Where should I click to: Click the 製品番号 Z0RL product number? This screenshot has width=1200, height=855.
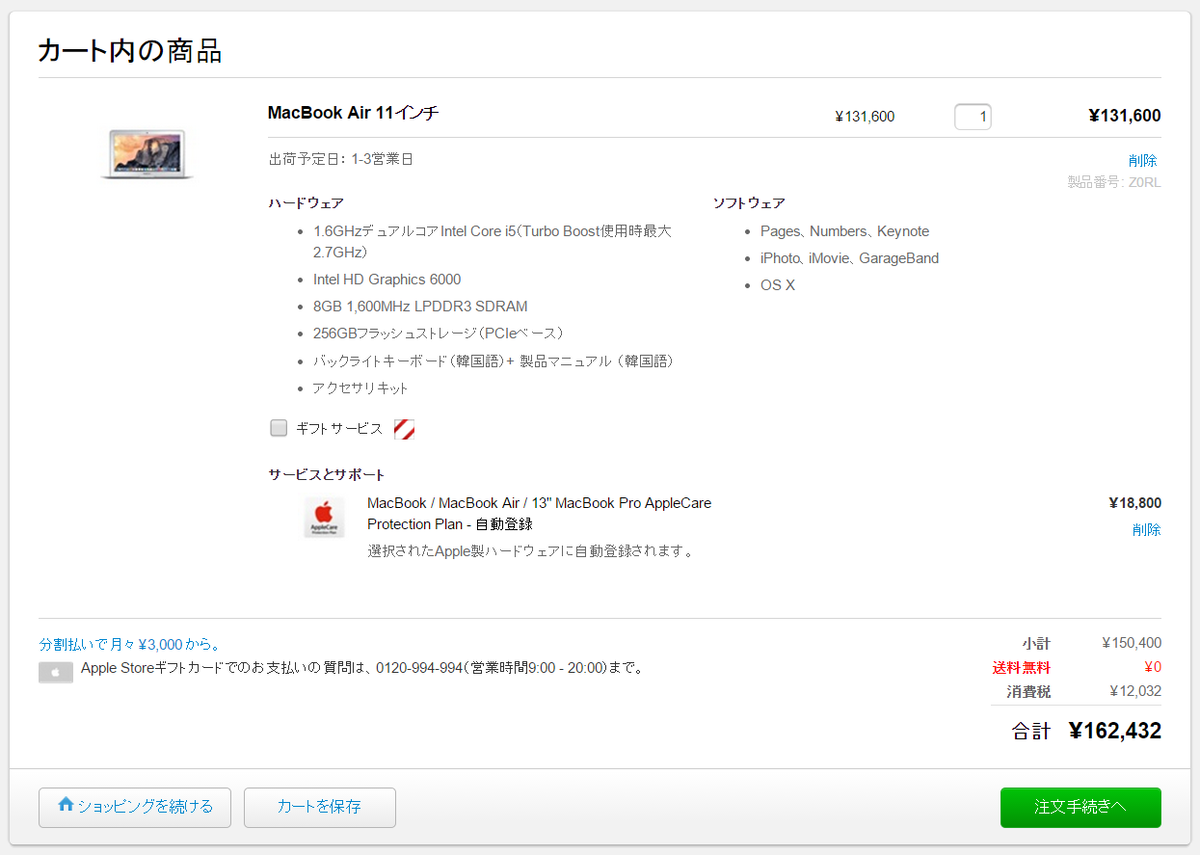click(1114, 182)
